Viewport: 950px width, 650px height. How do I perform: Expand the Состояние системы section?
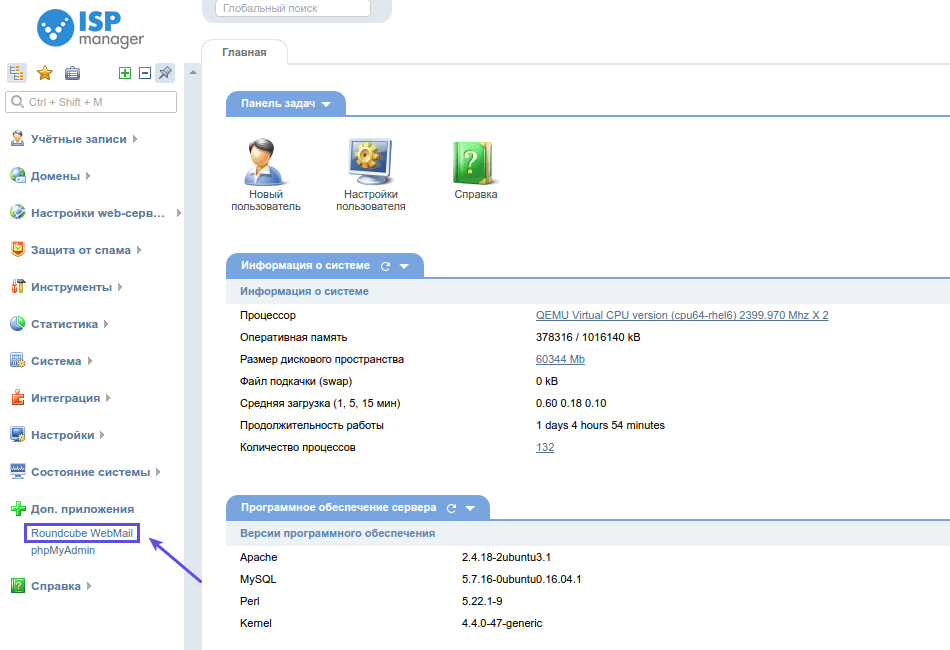158,472
